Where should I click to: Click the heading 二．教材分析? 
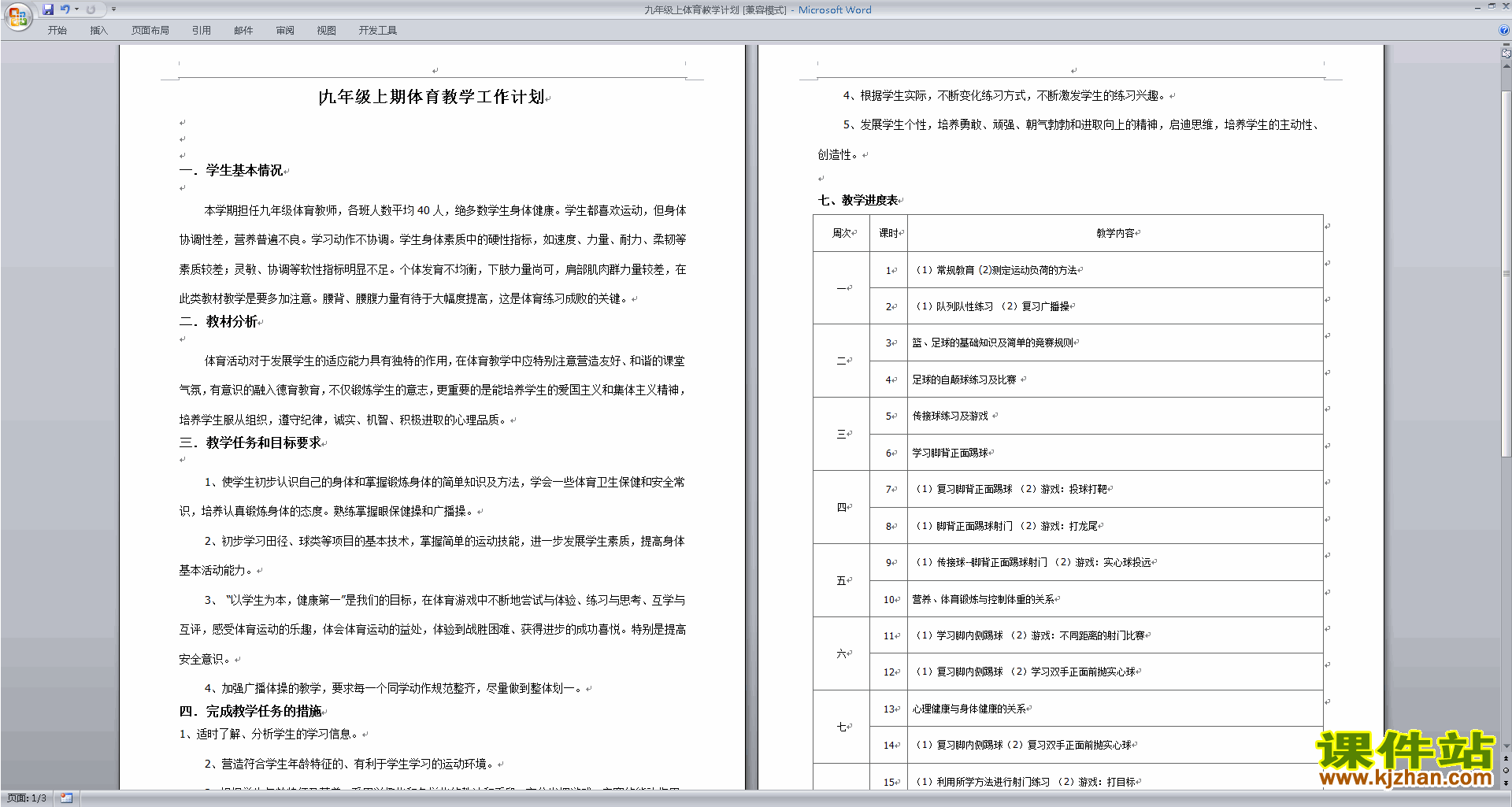tap(218, 321)
